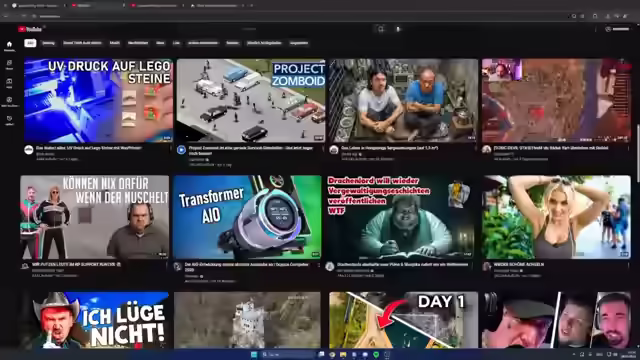Select the 'Live' filter chip
640x360 pixels.
coord(176,43)
